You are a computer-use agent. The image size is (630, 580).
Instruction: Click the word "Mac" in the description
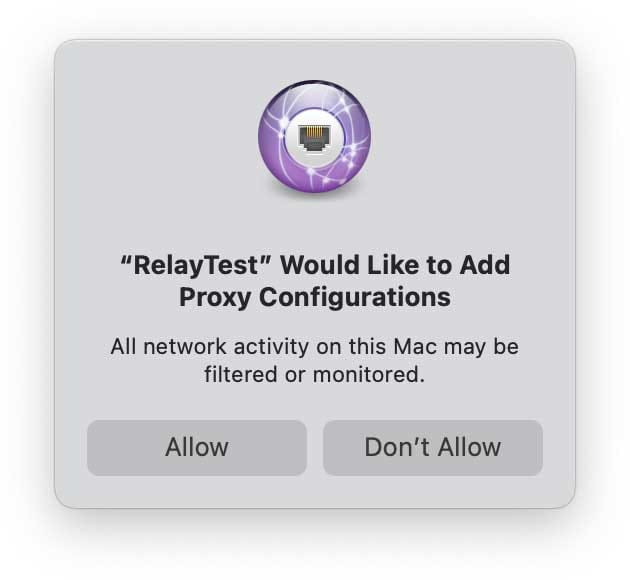click(415, 346)
